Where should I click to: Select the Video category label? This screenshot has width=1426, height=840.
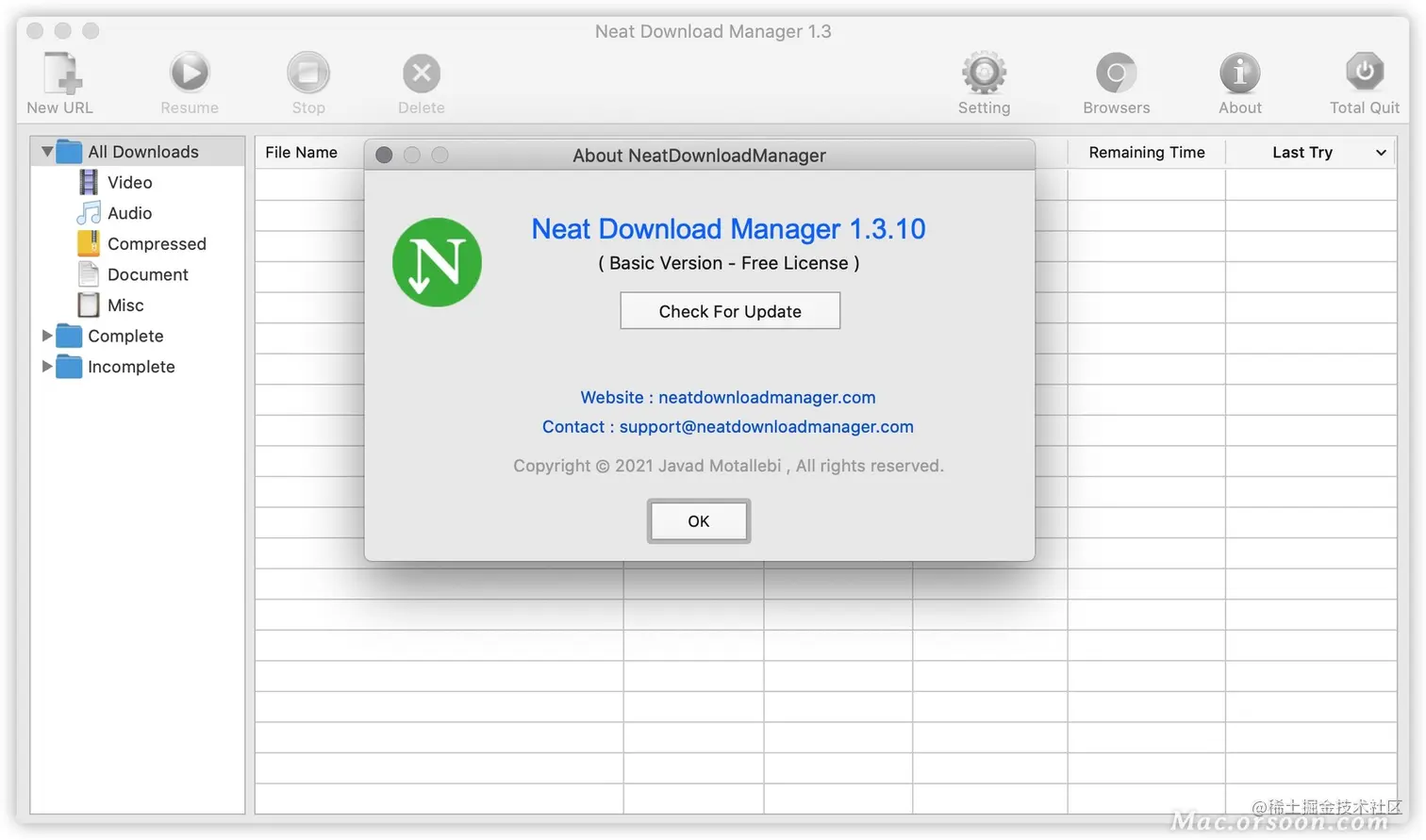[x=130, y=183]
